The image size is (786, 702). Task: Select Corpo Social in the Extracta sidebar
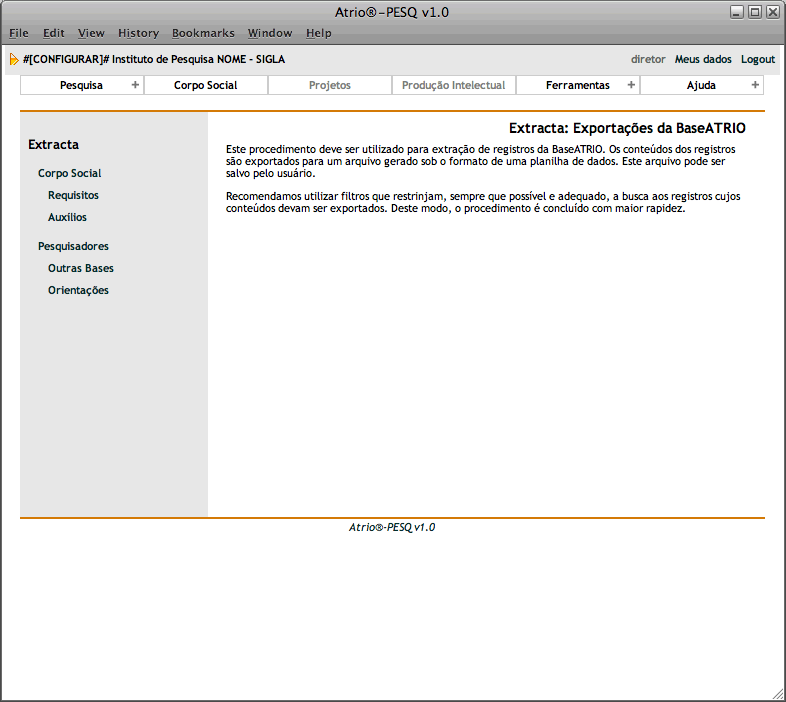(69, 173)
